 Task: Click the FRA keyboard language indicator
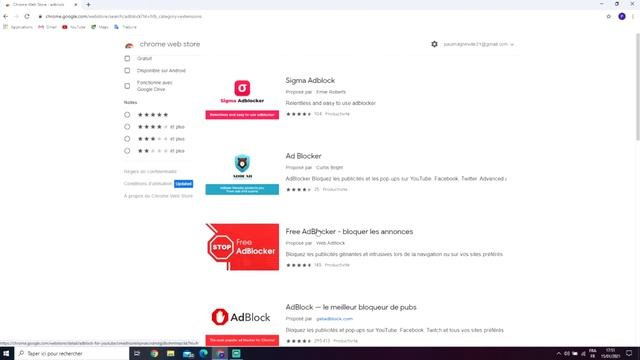(593, 353)
